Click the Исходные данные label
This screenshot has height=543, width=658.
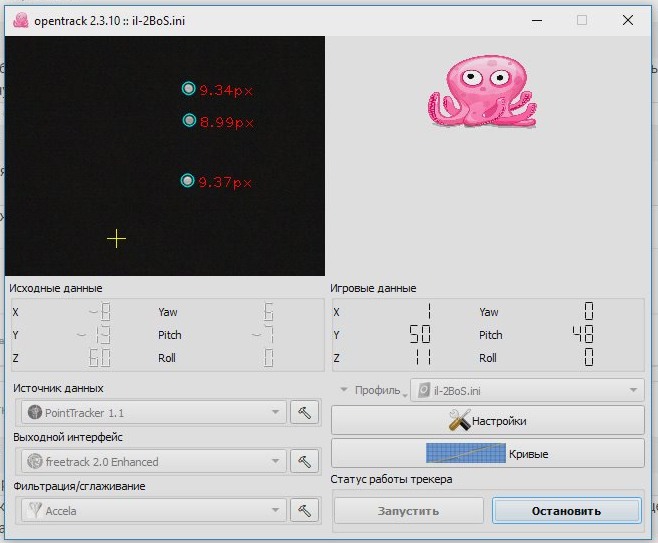(56, 288)
